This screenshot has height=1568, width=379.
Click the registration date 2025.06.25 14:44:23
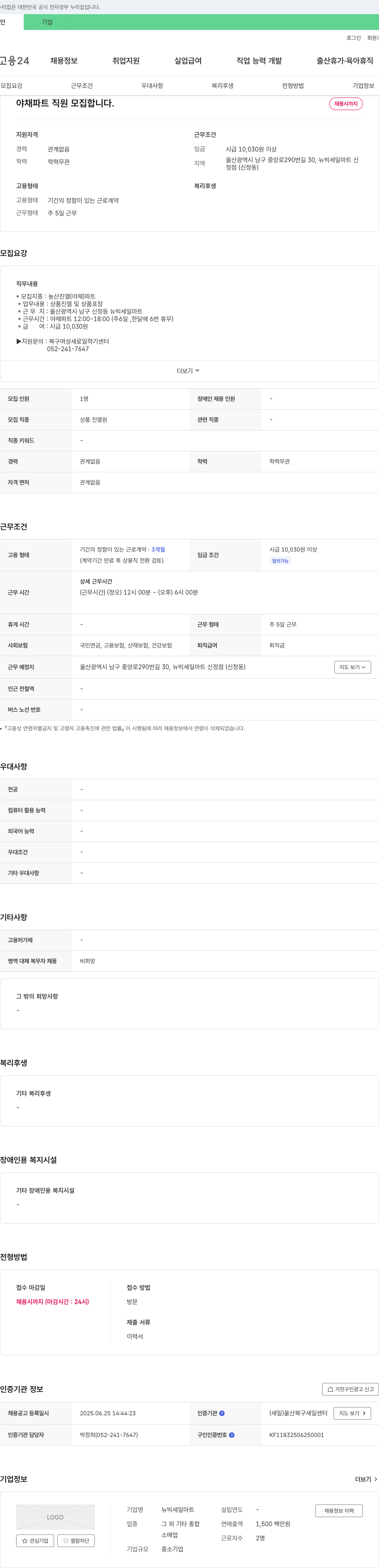(x=108, y=1413)
